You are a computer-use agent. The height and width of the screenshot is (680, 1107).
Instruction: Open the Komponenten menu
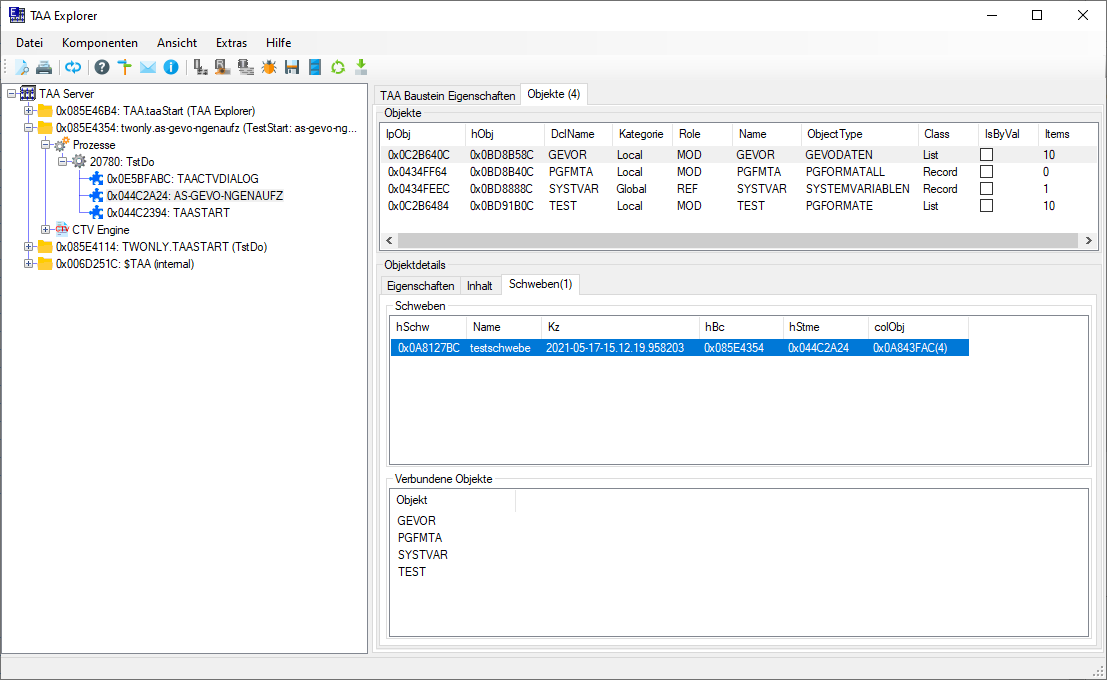[x=100, y=43]
